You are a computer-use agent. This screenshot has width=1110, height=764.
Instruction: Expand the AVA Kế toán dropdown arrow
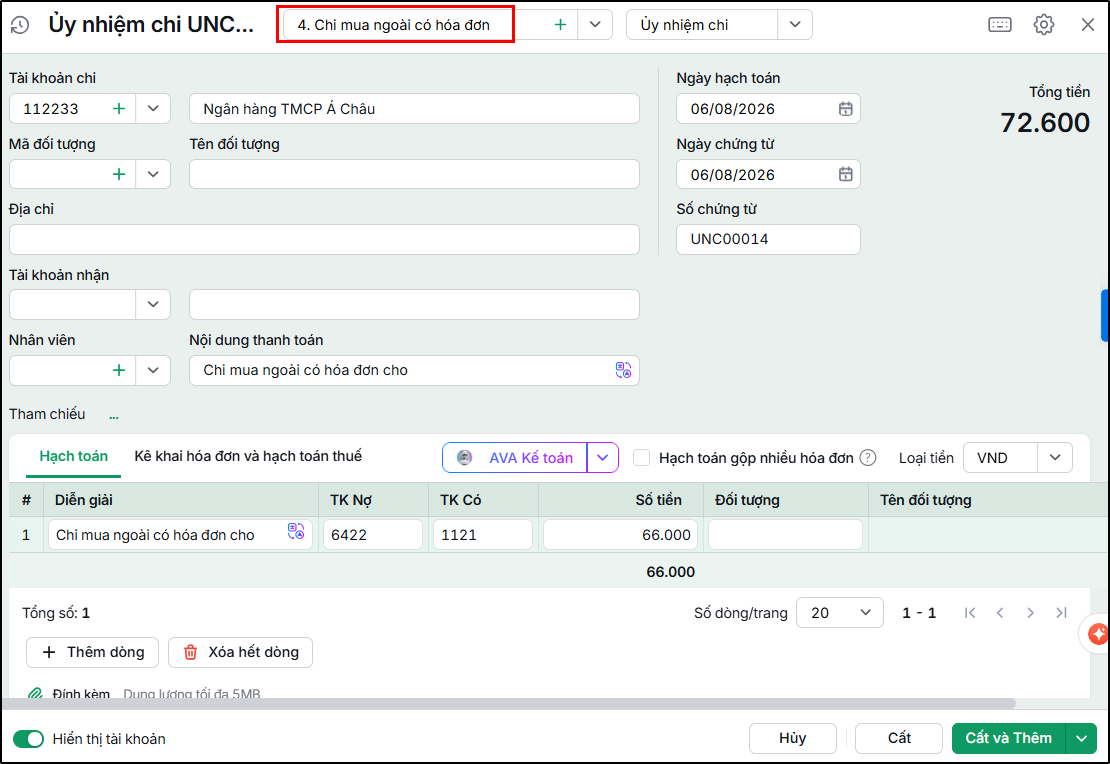click(x=602, y=458)
